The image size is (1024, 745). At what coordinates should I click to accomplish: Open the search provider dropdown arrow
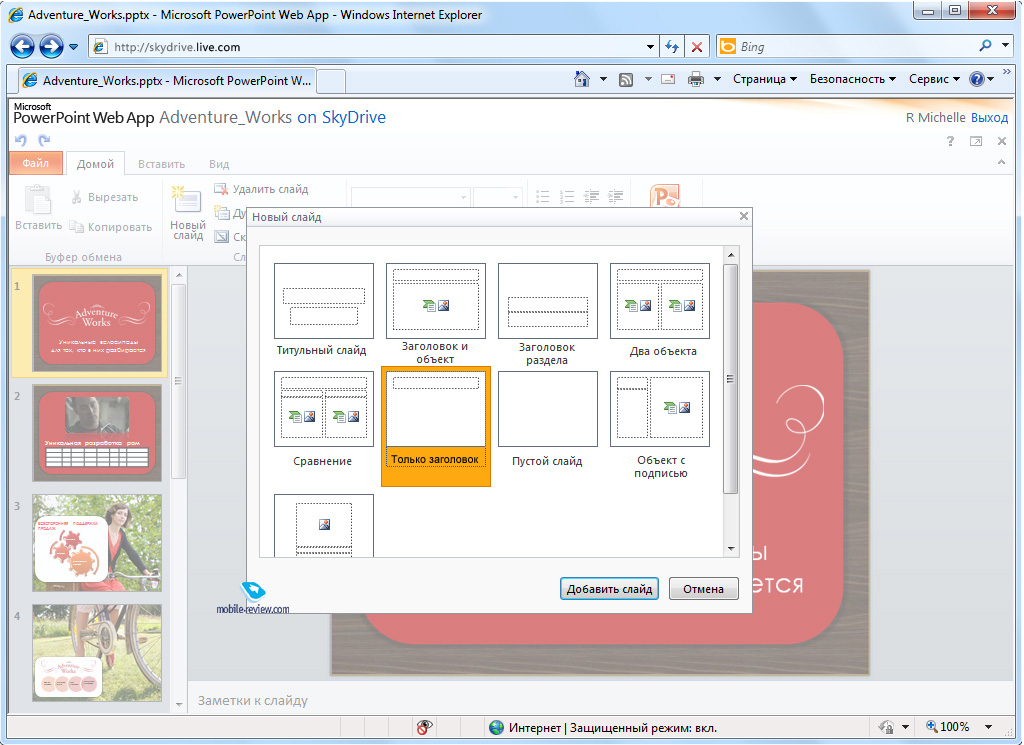(x=1006, y=46)
